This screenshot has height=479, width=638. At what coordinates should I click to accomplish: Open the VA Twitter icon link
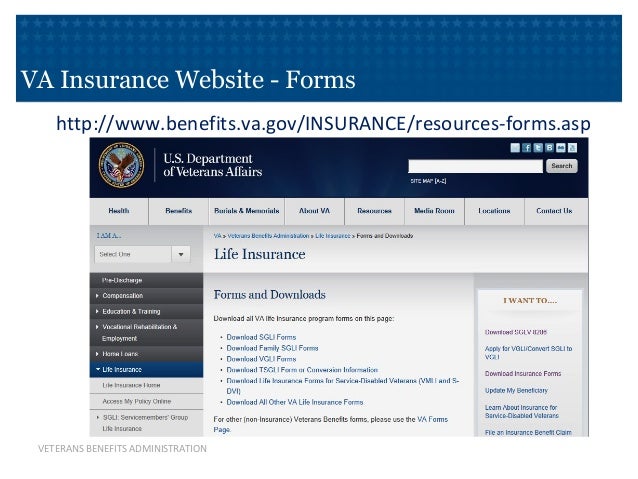[538, 148]
